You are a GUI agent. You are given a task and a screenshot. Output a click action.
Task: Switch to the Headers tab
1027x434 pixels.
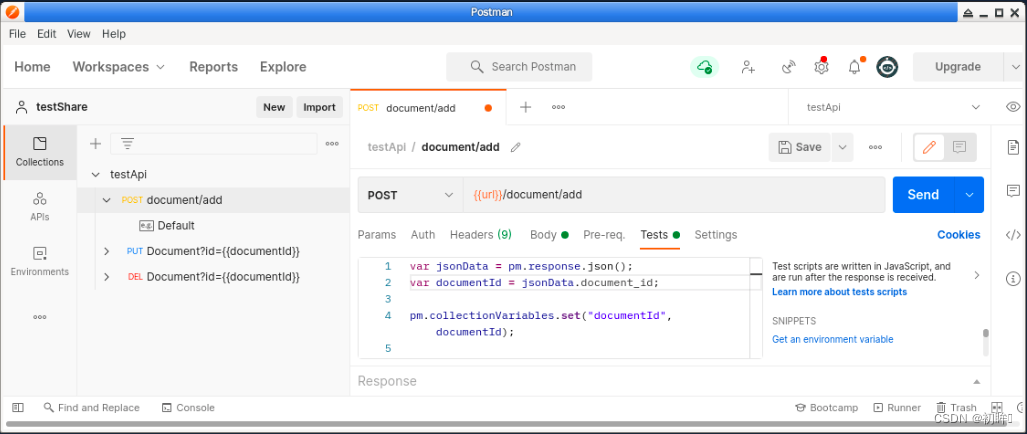(481, 234)
